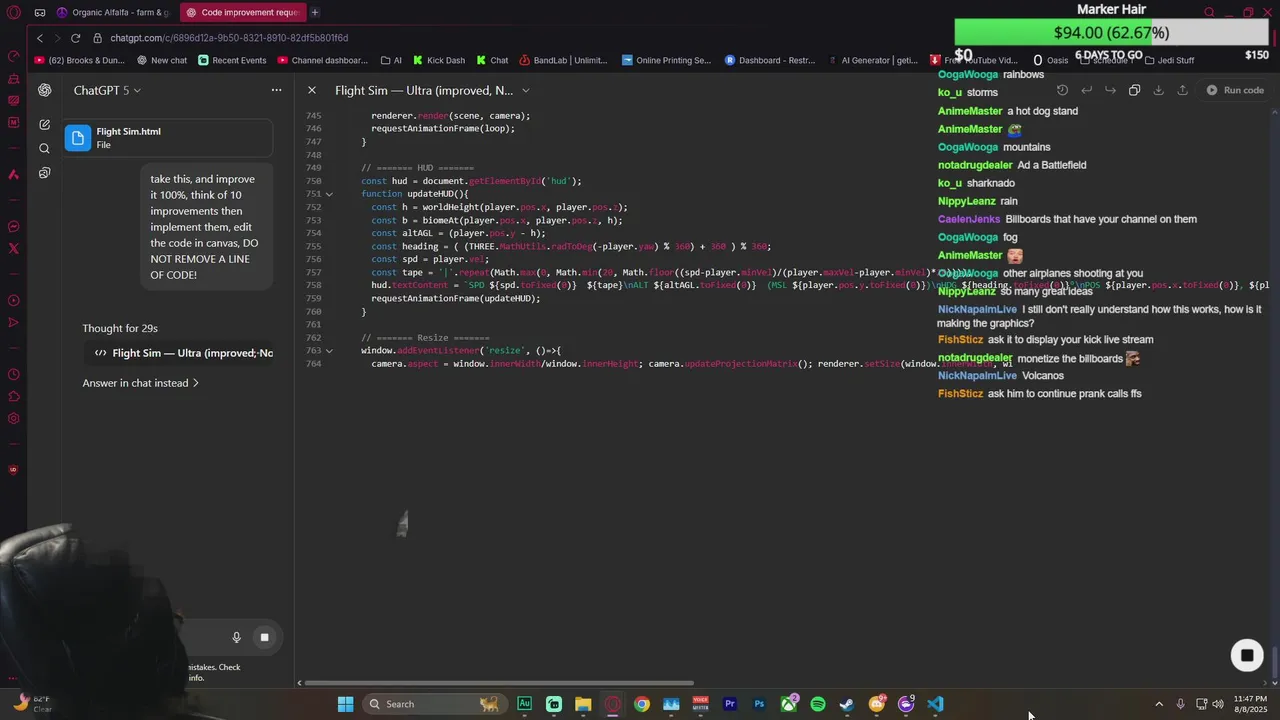Expand the 'Thought for 29s' reasoning
Screen dimensions: 1280x720
click(120, 328)
